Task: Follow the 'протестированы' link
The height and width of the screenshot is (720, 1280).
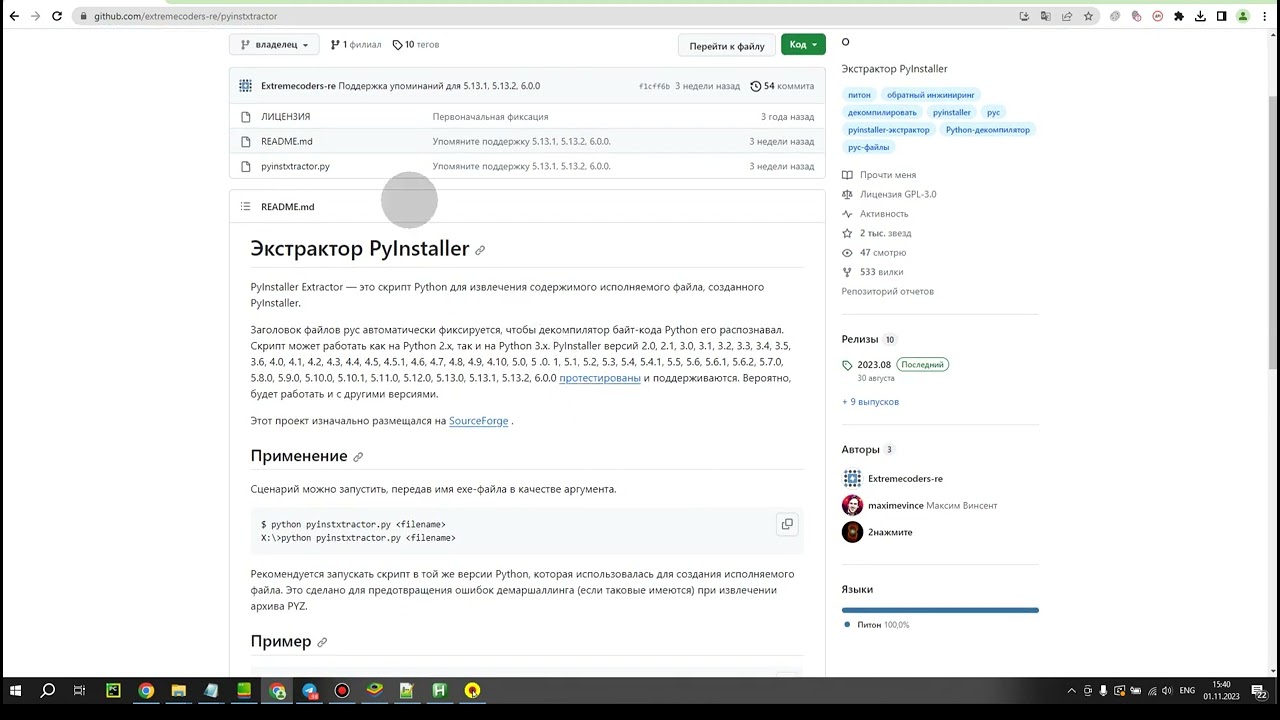Action: (600, 378)
